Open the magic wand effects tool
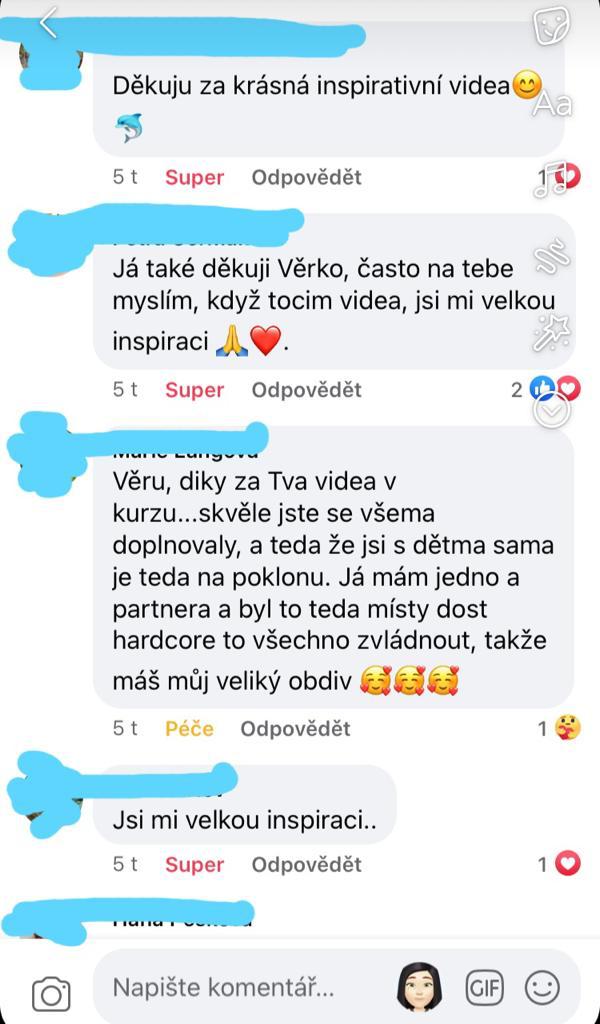 552,334
